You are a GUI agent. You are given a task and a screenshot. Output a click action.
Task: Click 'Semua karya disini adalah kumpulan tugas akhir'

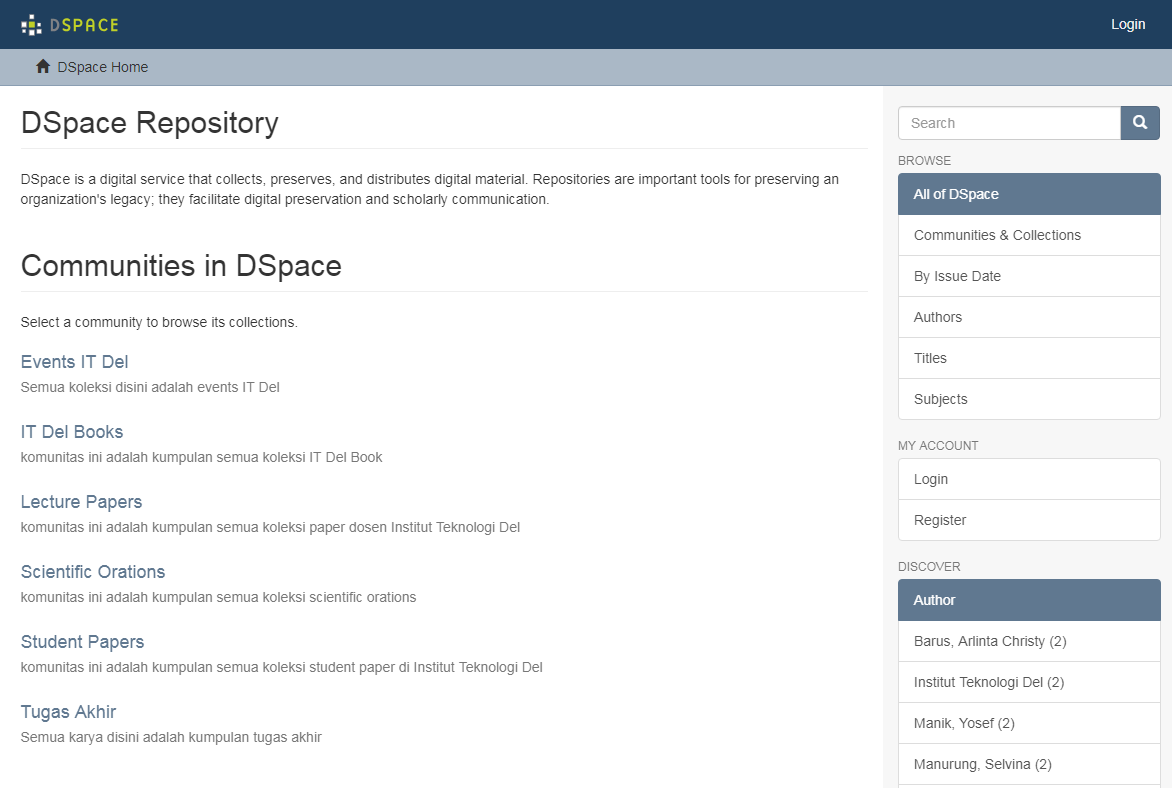(x=170, y=738)
